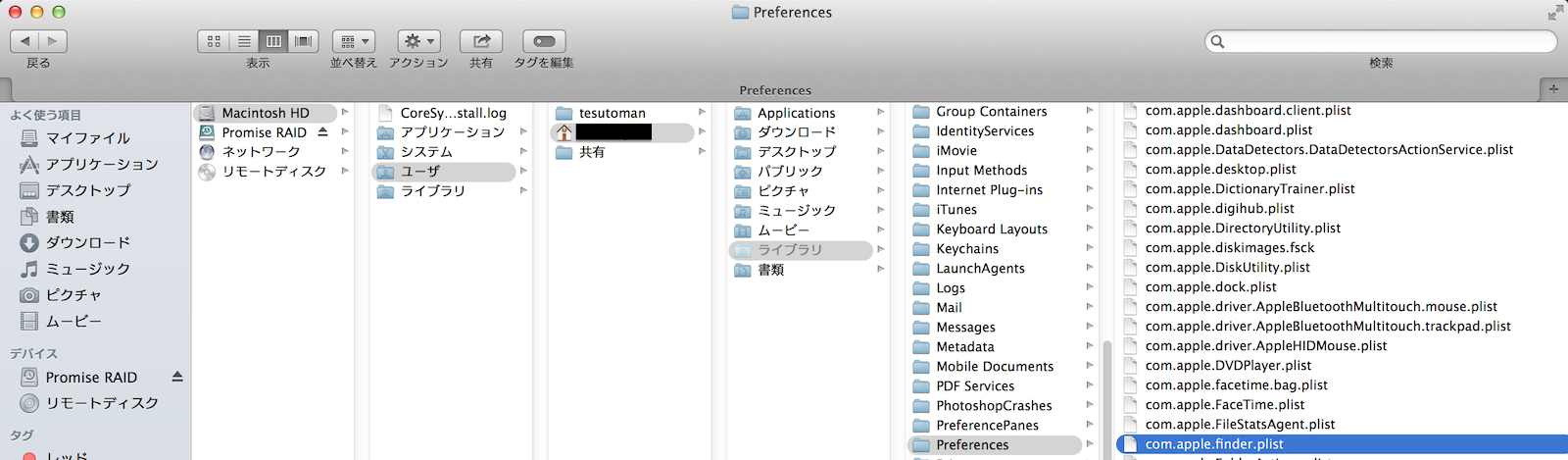Select Macintosh HD in first column
This screenshot has width=1568, height=460.
click(265, 113)
